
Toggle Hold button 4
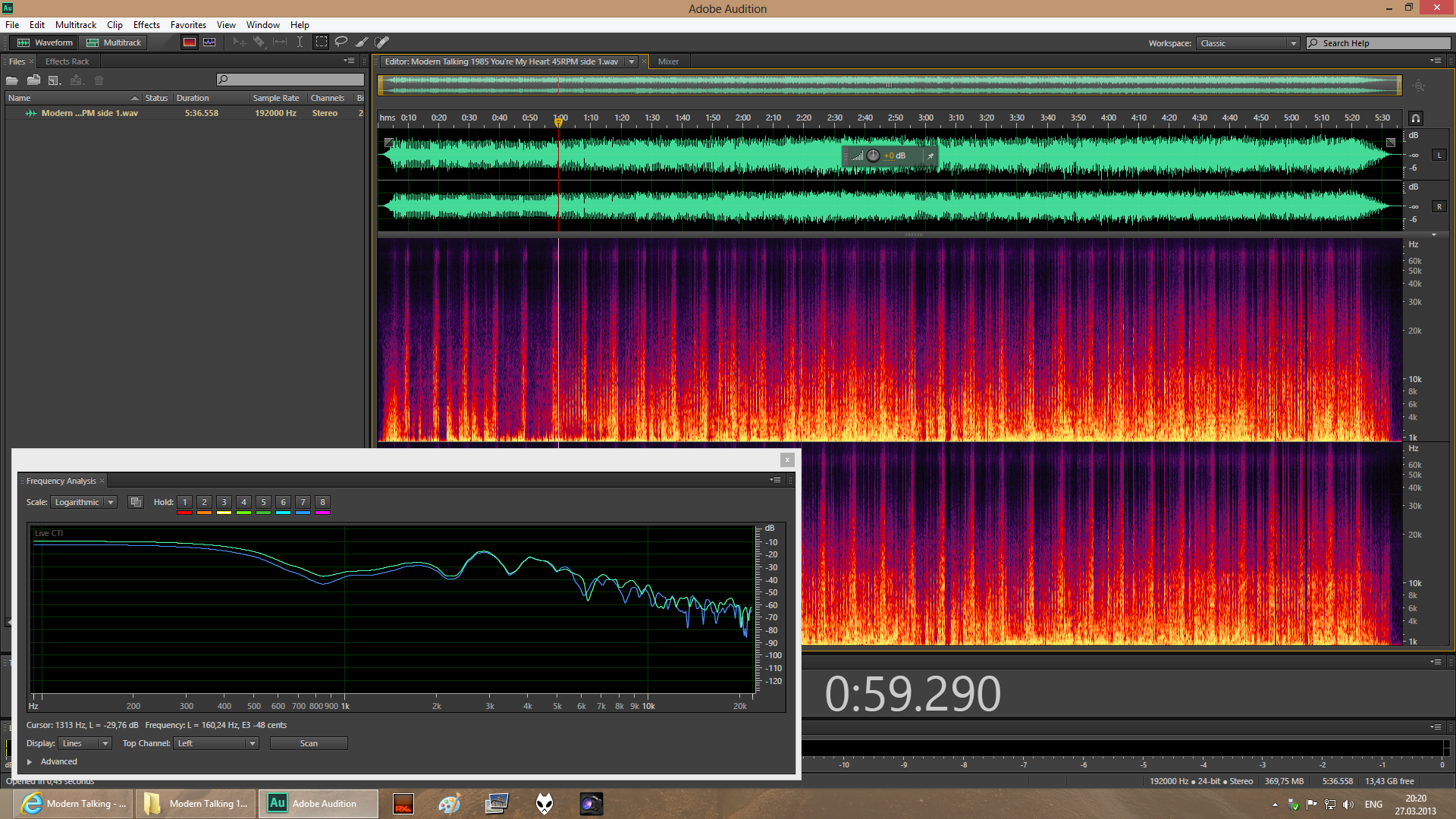[243, 502]
